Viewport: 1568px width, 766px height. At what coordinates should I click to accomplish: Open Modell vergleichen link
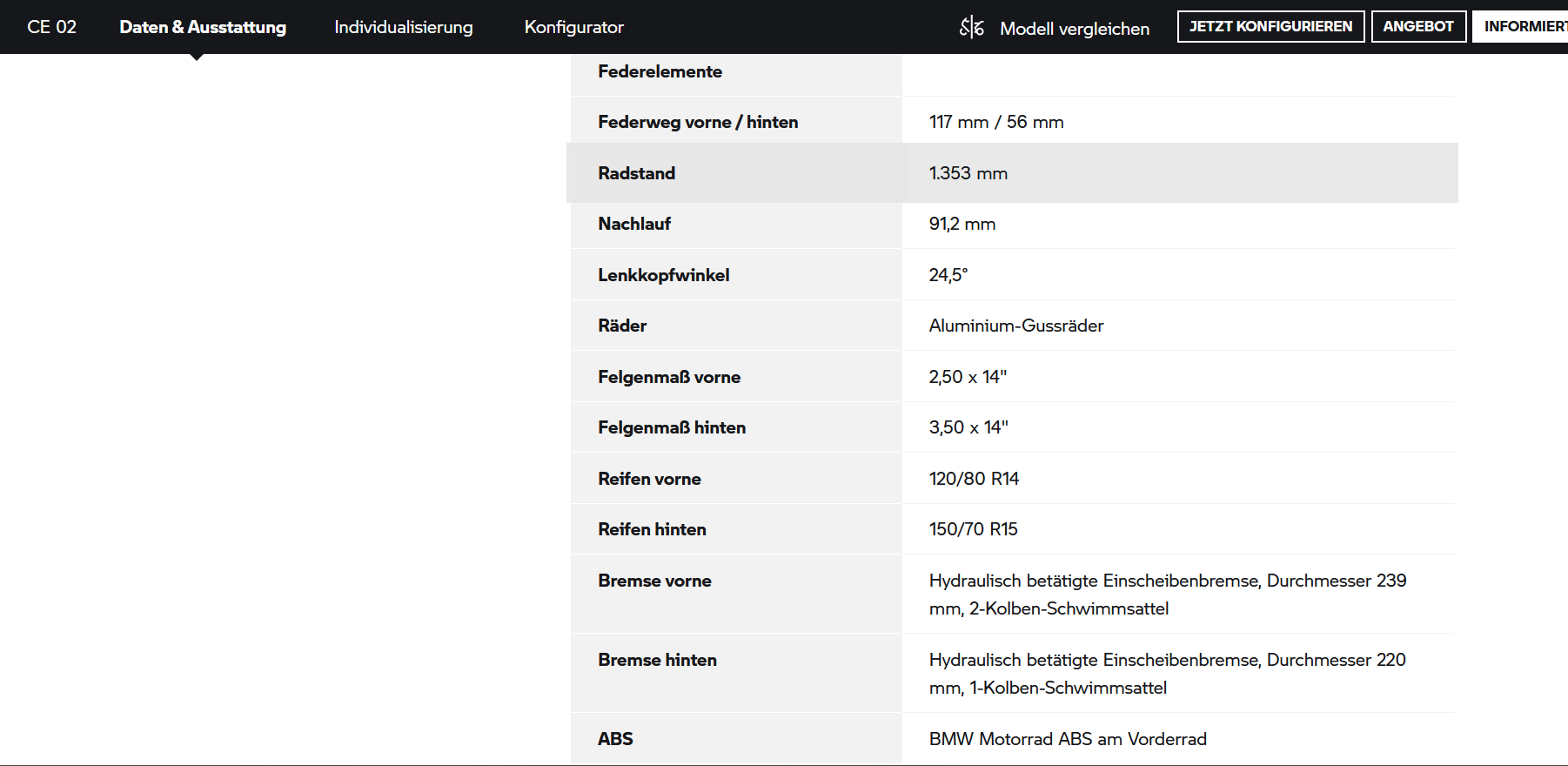1074,29
